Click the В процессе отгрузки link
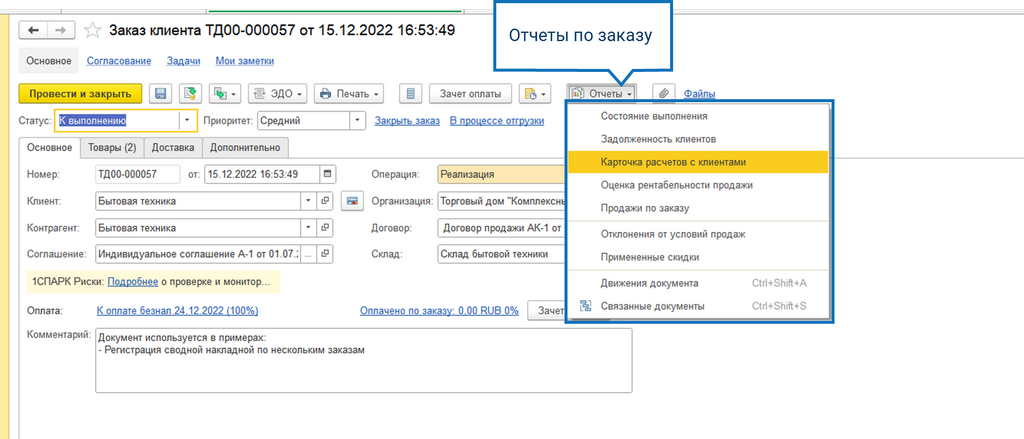The image size is (1024, 439). coord(497,121)
